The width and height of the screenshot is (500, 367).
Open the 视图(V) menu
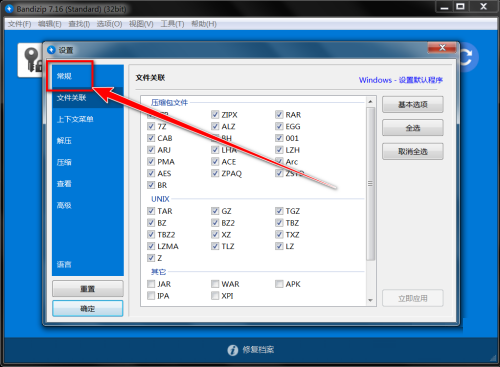pos(141,24)
